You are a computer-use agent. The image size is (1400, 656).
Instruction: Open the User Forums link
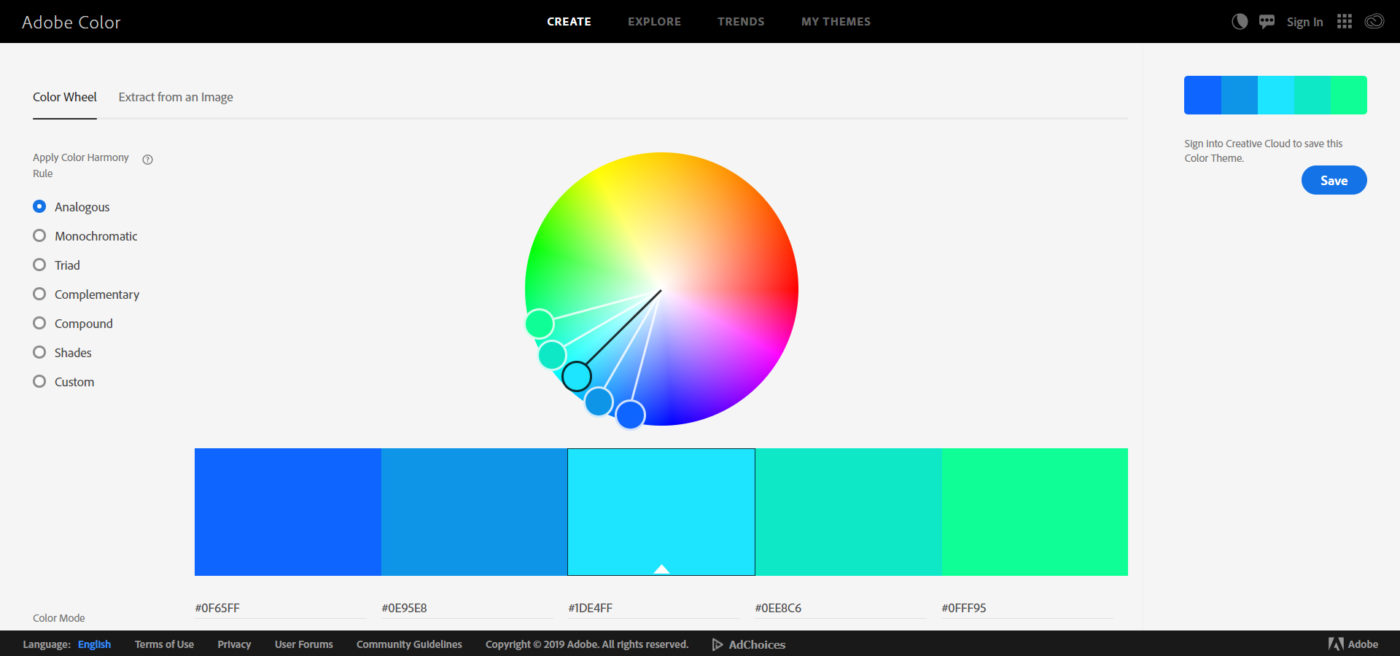(303, 644)
